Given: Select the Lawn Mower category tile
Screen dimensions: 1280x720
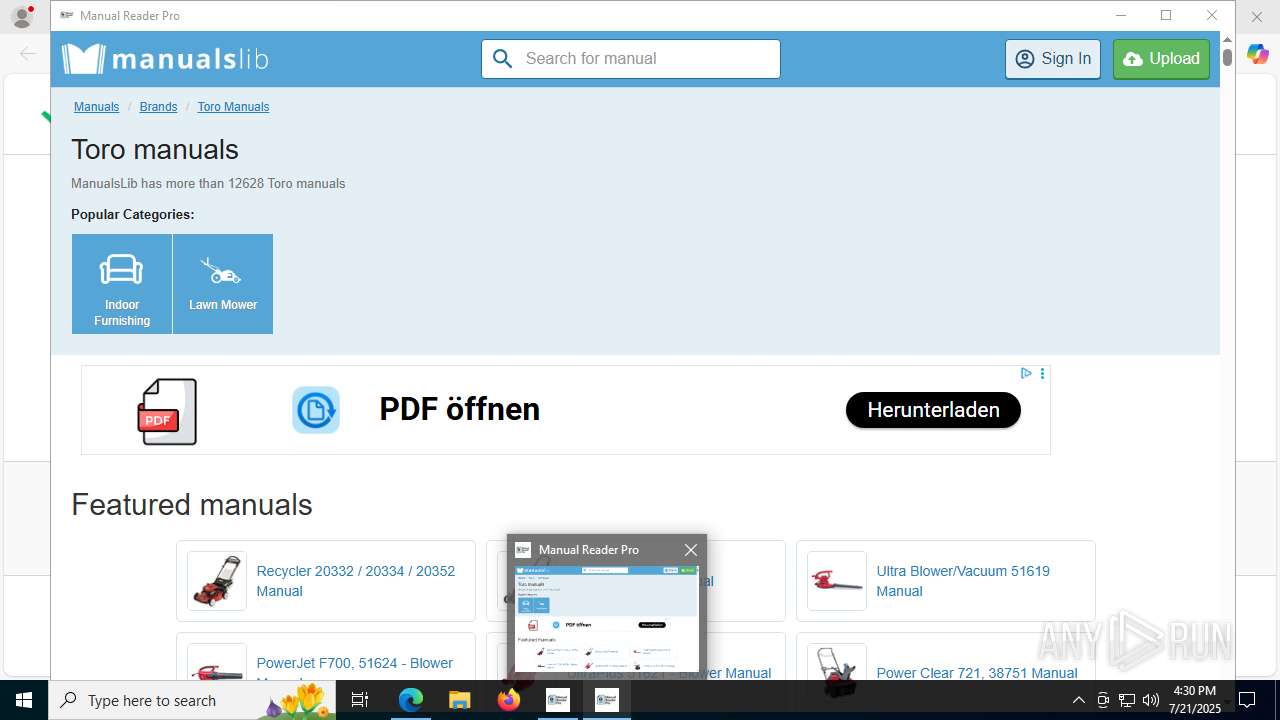Looking at the screenshot, I should coord(223,284).
